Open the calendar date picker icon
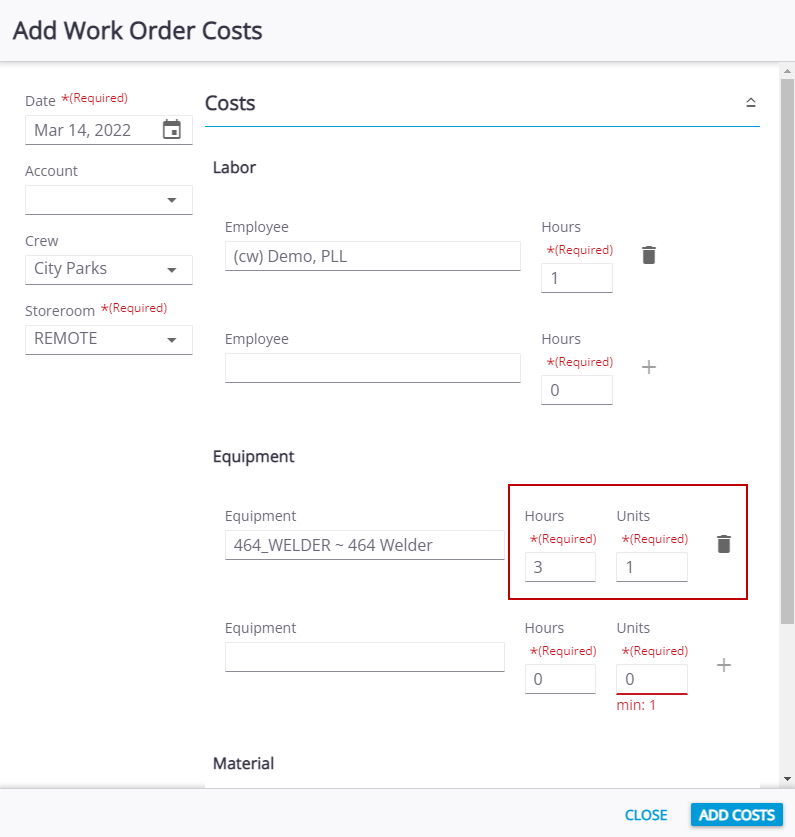The image size is (795, 837). (x=172, y=130)
